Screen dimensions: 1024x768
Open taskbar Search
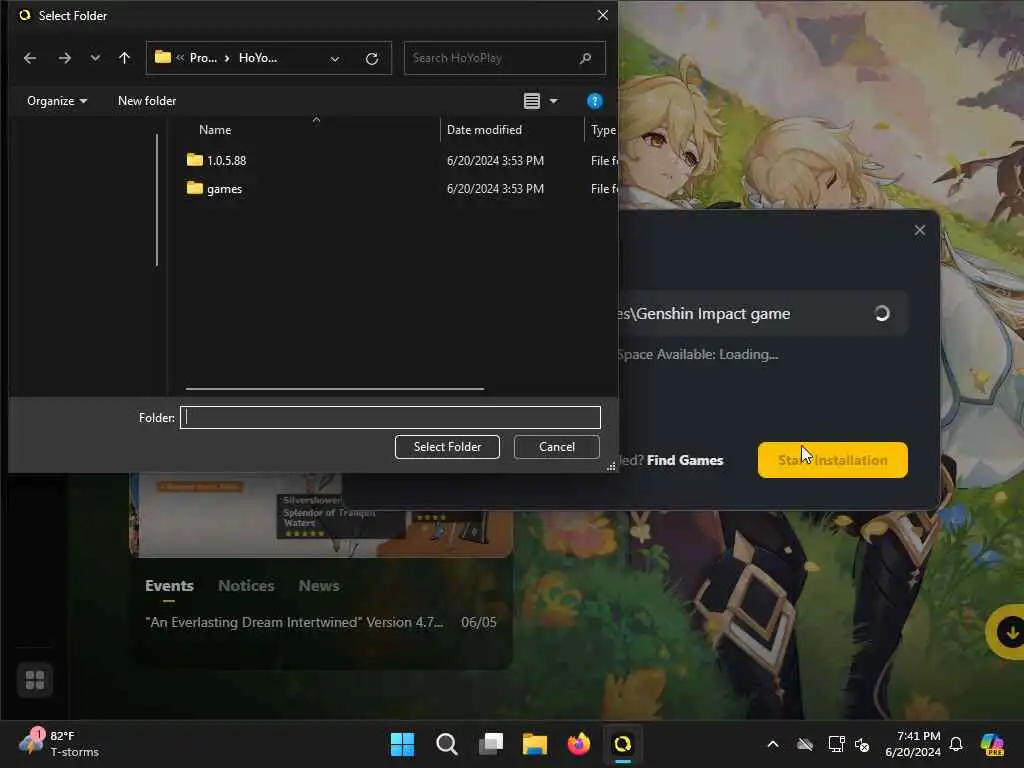tap(447, 744)
